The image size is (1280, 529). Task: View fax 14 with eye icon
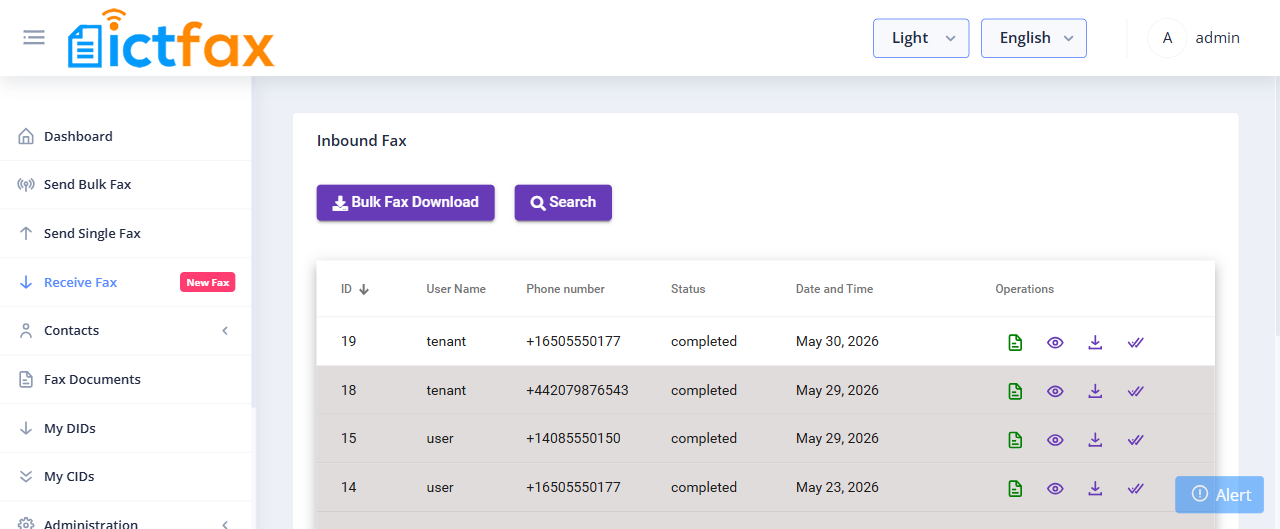[1055, 489]
